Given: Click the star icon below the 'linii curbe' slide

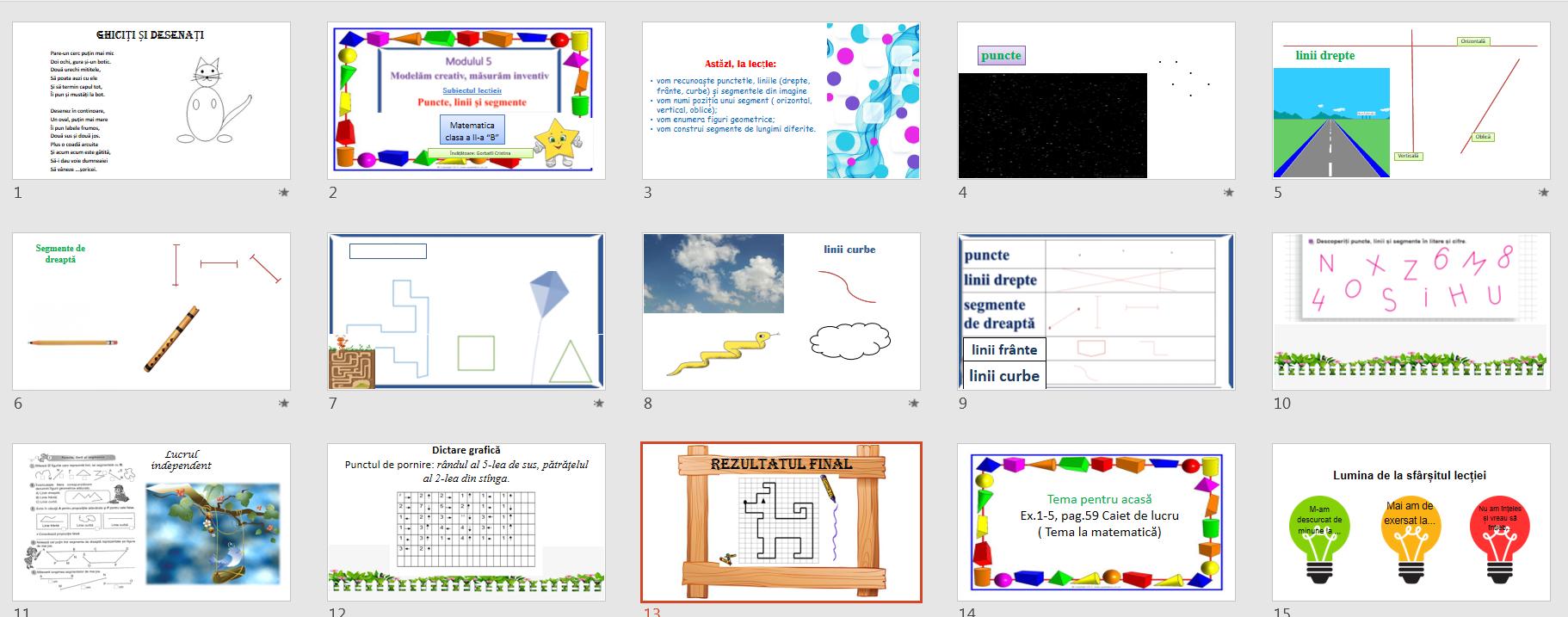Looking at the screenshot, I should click(914, 403).
